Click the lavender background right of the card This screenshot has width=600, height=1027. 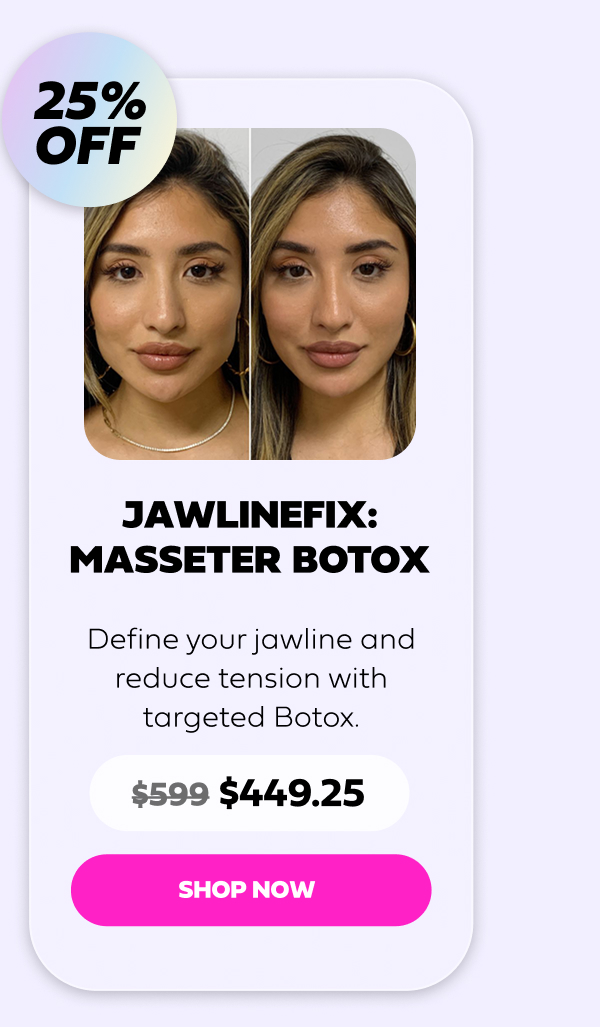[x=537, y=524]
